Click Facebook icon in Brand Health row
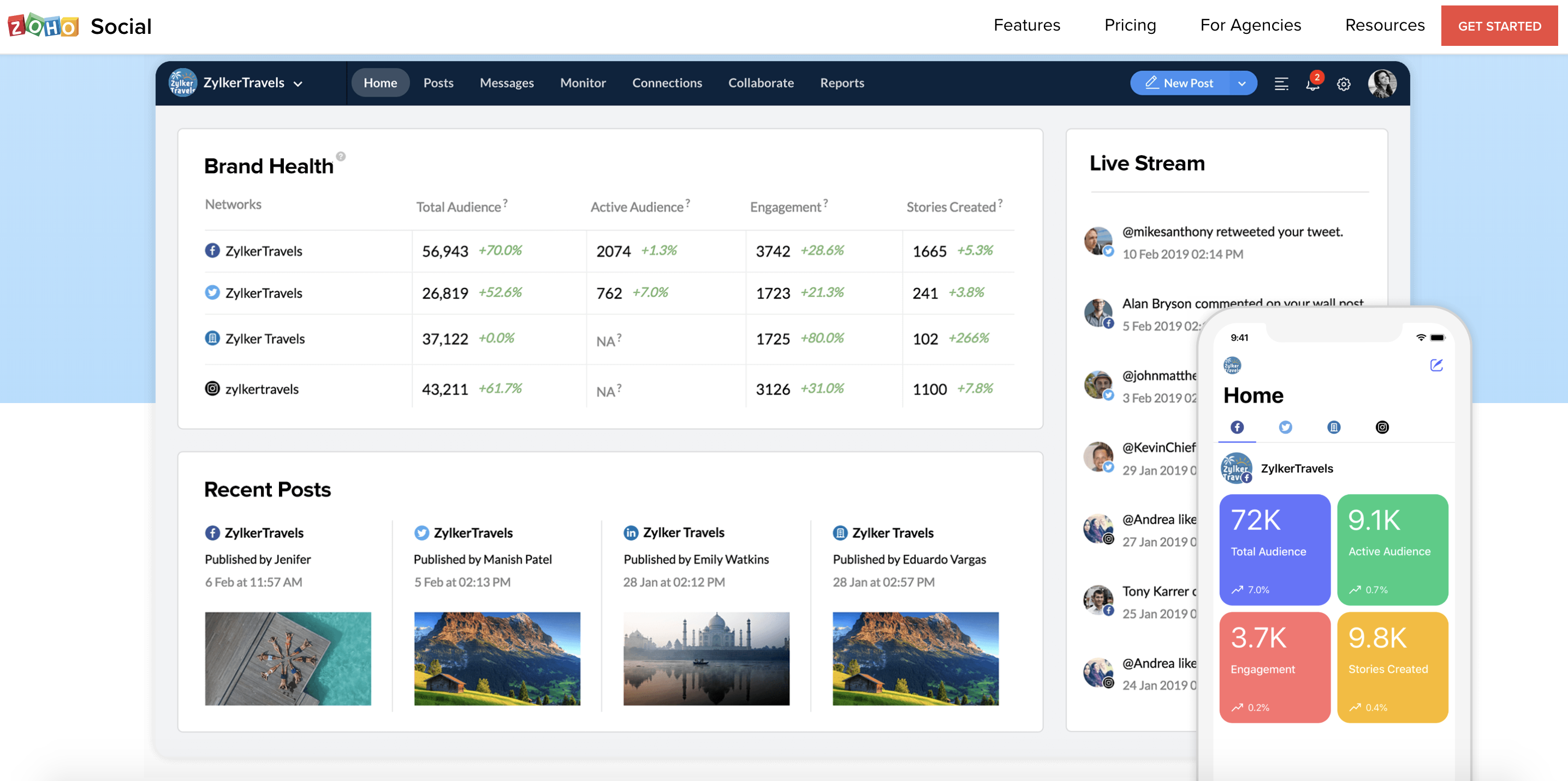This screenshot has height=781, width=1568. (x=212, y=250)
